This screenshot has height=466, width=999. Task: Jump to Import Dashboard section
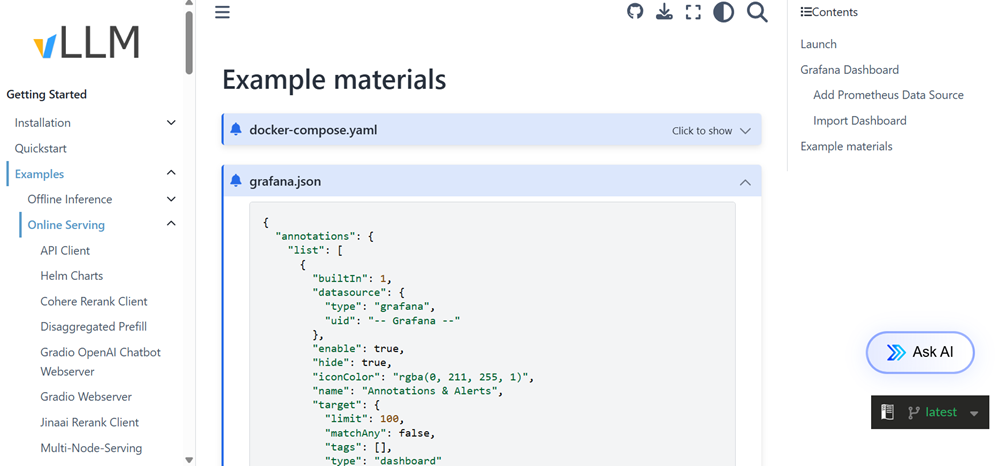859,121
